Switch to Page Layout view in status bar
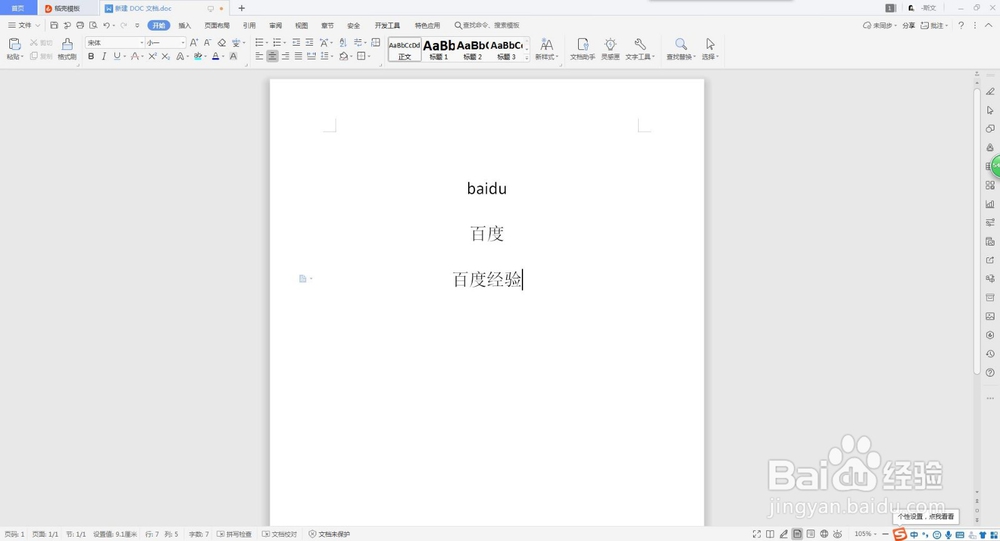The image size is (1000, 541). tap(797, 534)
